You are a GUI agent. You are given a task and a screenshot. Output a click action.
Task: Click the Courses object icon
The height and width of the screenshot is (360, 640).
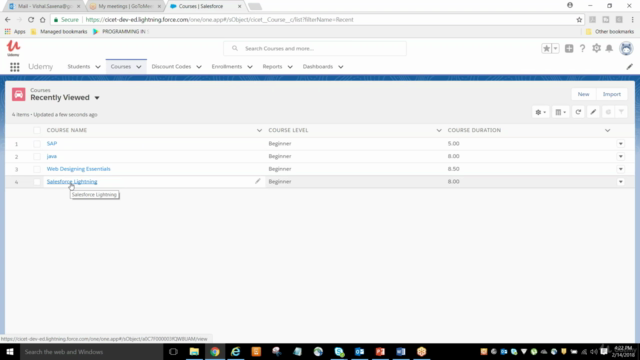[x=18, y=94]
